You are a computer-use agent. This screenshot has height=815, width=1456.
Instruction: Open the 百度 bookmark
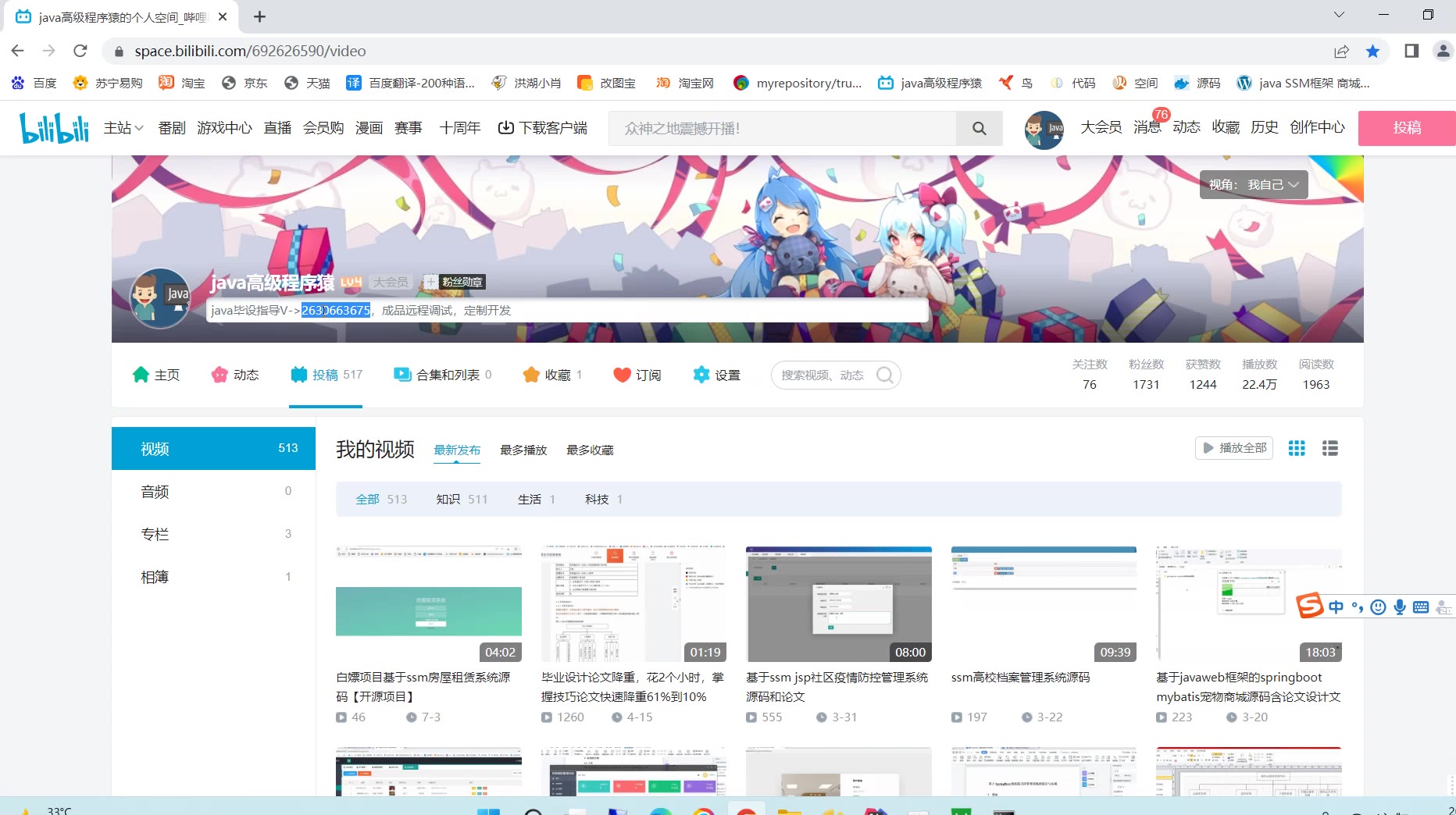34,83
